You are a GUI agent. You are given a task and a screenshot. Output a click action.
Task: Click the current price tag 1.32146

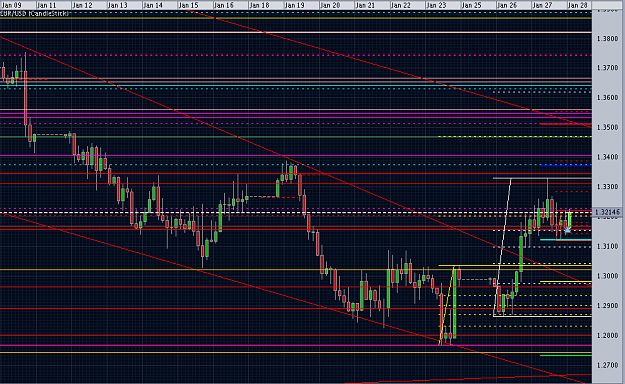(x=607, y=212)
